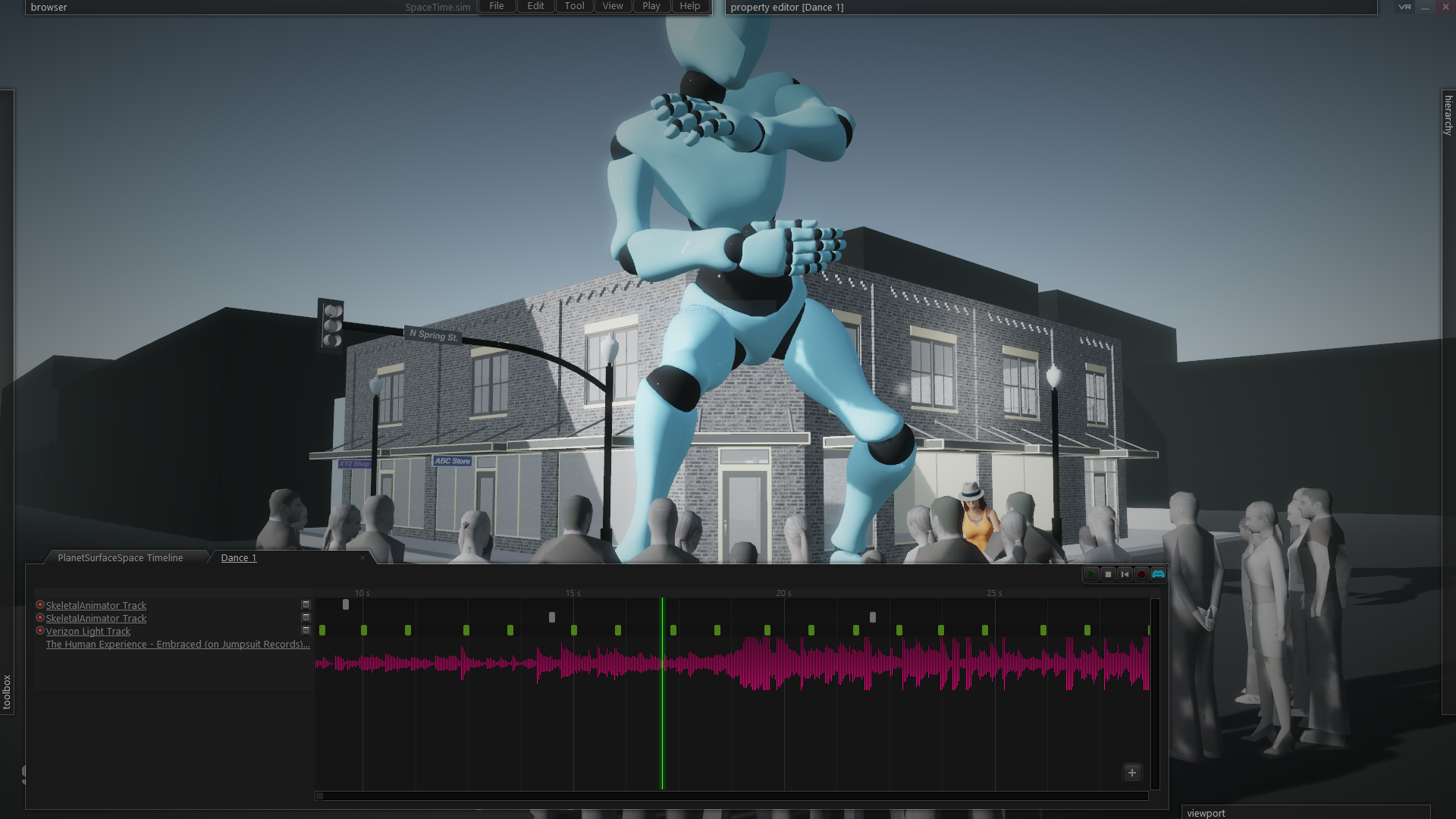Click the red record button in timeline
Viewport: 1456px width, 819px height.
1141,575
